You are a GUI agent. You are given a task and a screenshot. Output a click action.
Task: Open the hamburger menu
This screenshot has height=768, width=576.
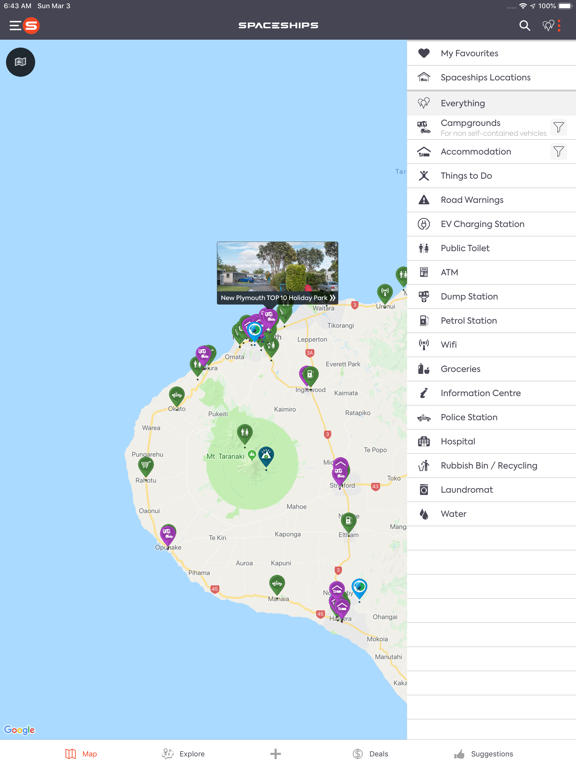tap(15, 25)
